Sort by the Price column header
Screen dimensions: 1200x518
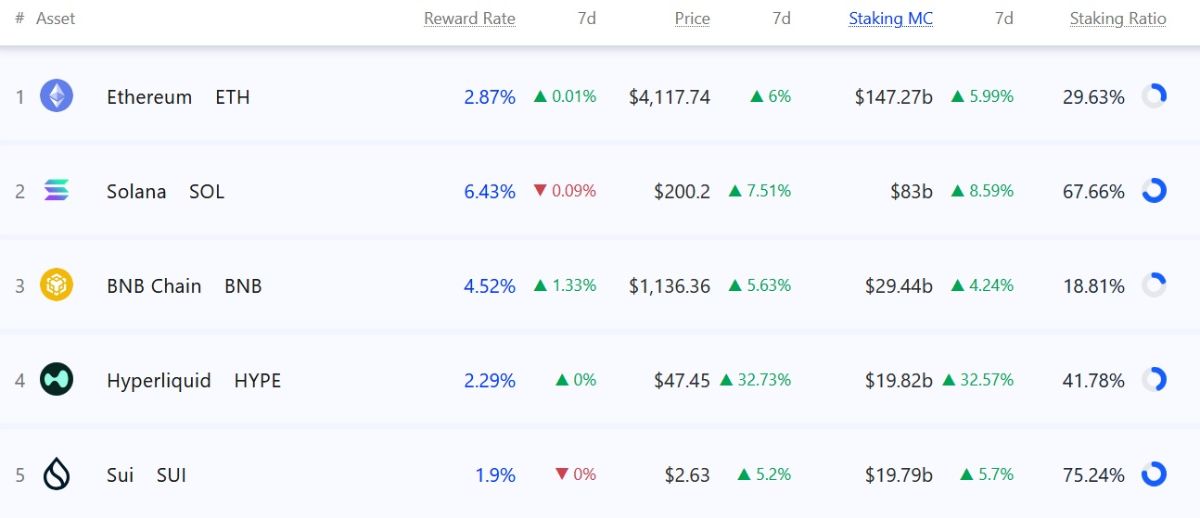pos(692,18)
